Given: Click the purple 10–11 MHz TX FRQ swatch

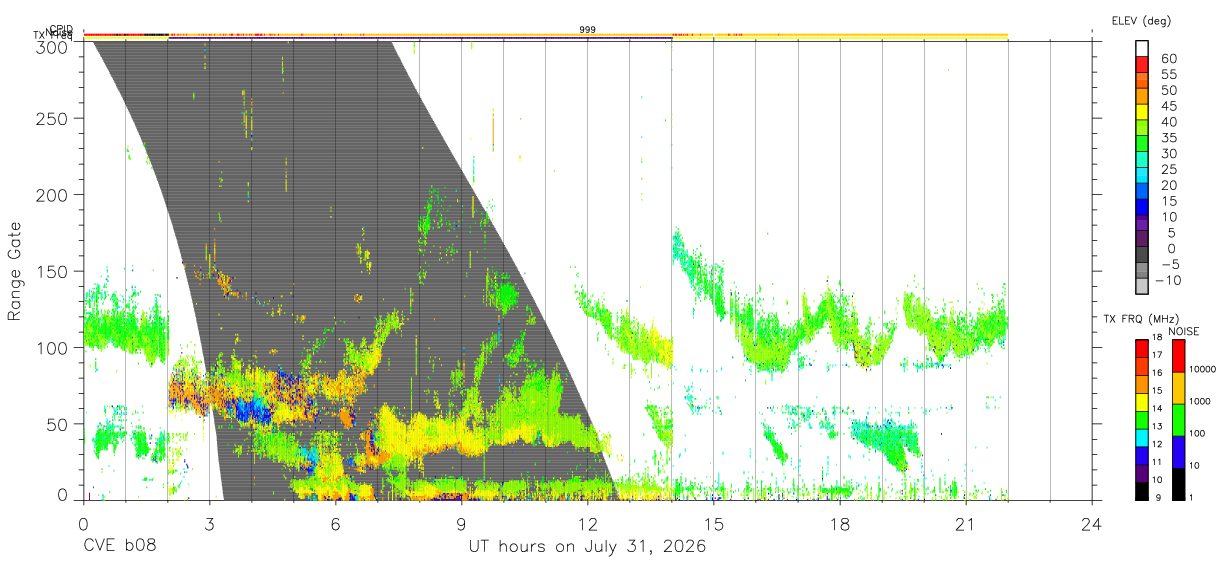Looking at the screenshot, I should point(1142,473).
